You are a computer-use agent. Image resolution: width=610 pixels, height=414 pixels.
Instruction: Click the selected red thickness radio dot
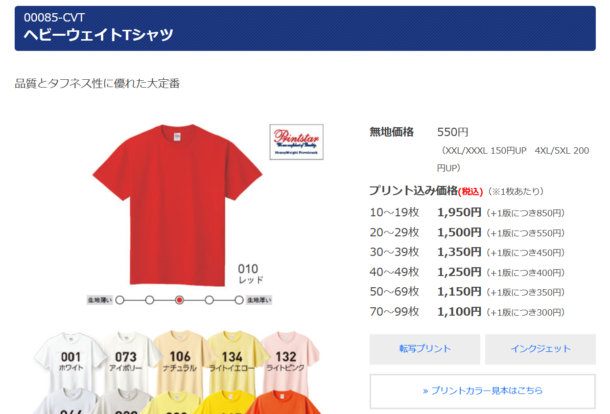tap(179, 300)
